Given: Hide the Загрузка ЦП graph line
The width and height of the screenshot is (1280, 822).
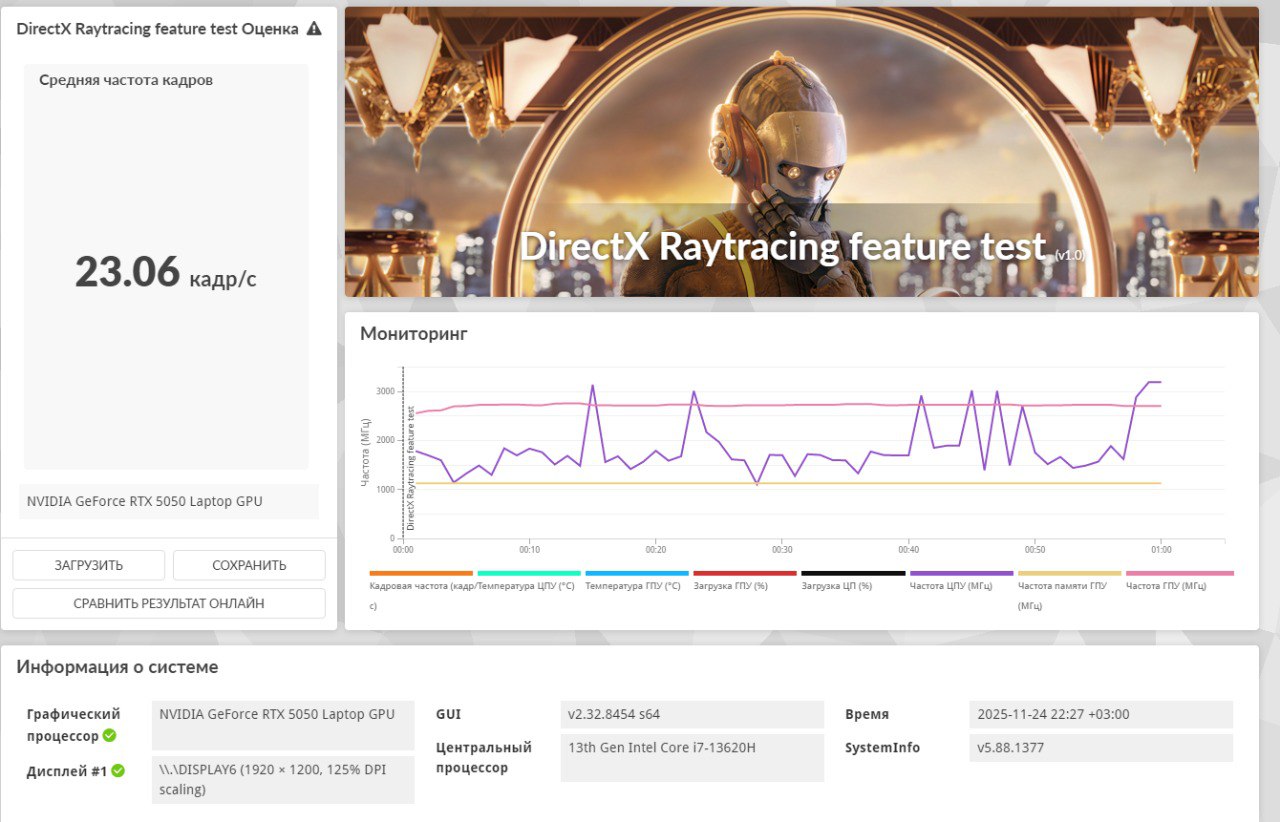Looking at the screenshot, I should (837, 586).
